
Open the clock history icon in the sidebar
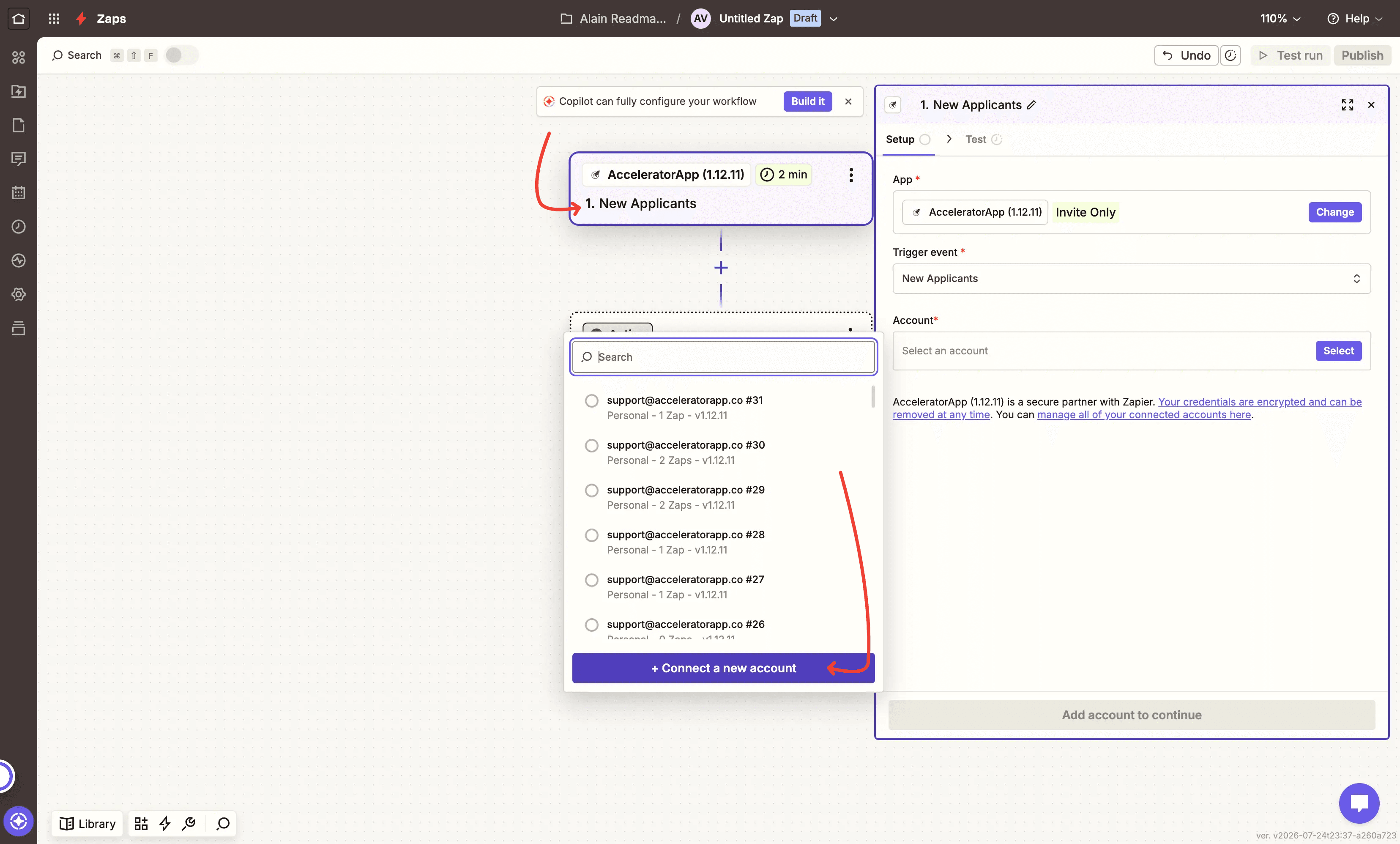point(18,227)
